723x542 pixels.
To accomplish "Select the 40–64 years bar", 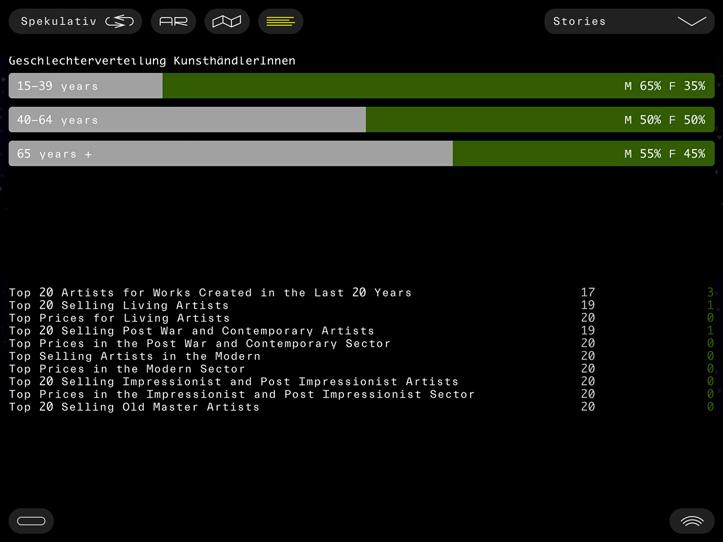I will pyautogui.click(x=362, y=120).
